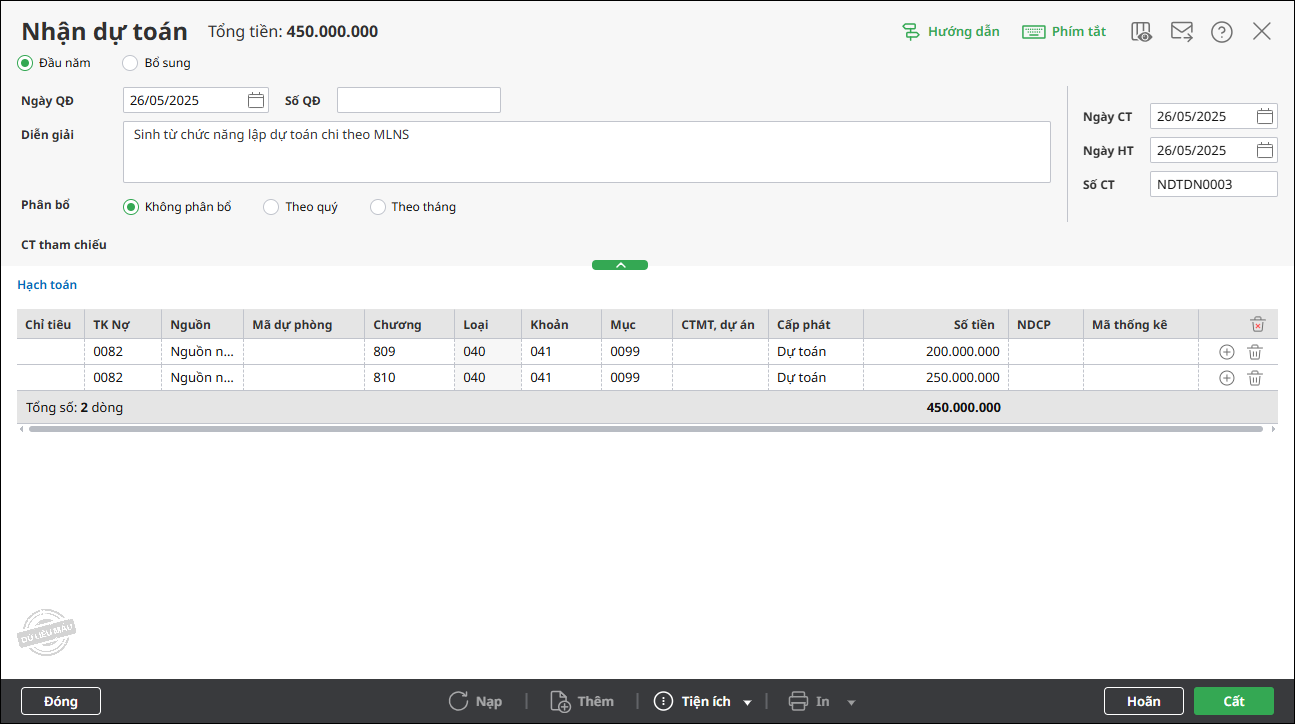The image size is (1295, 724).
Task: Click the scroll right arrow of table
Action: (x=1273, y=429)
